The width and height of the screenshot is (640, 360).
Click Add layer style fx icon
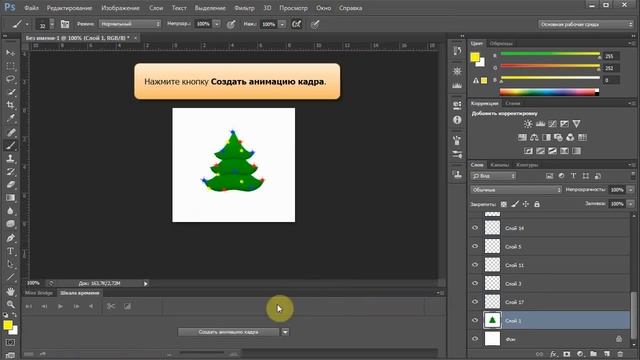[x=553, y=354]
